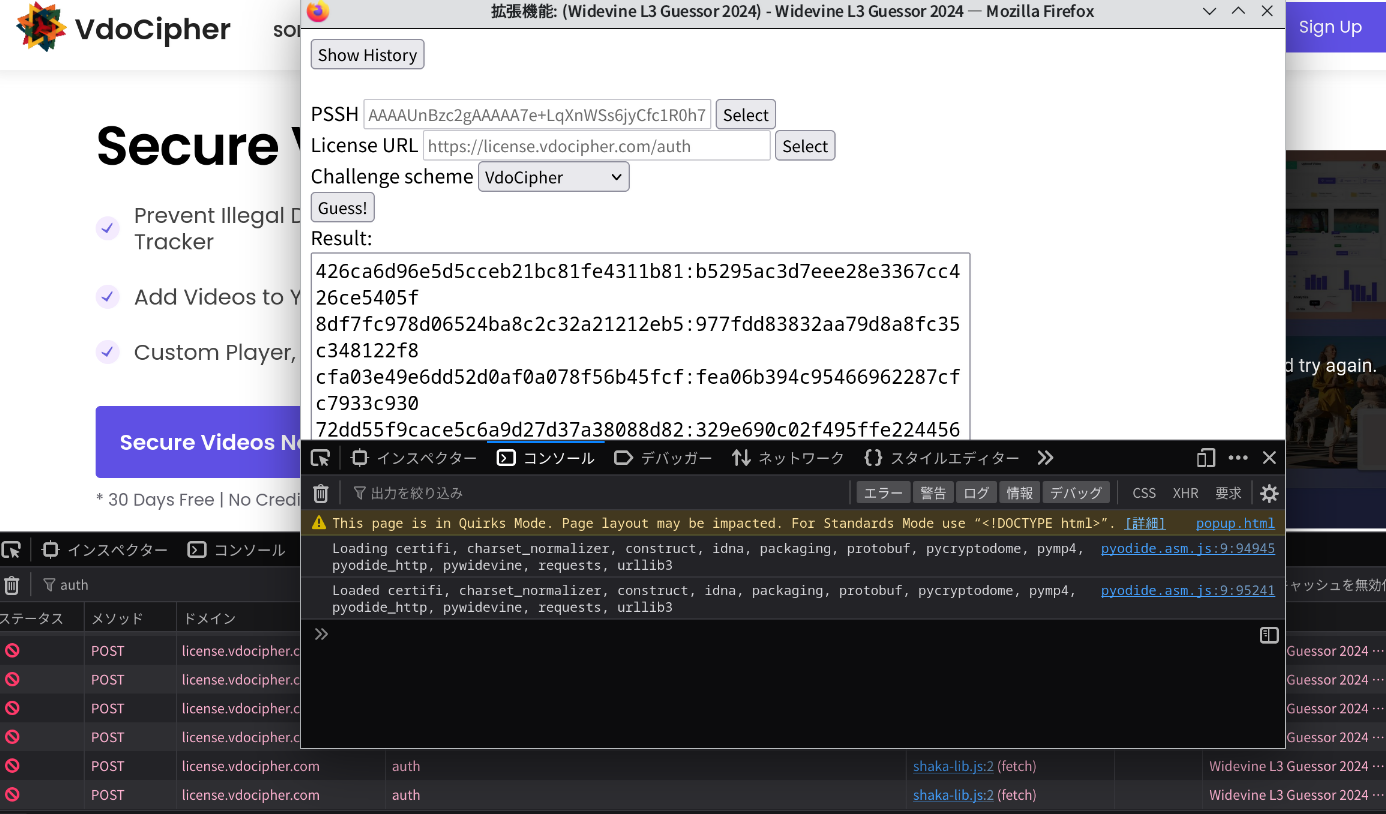1386x814 pixels.
Task: Click the Quirks Mode warning triangle icon
Action: point(319,523)
